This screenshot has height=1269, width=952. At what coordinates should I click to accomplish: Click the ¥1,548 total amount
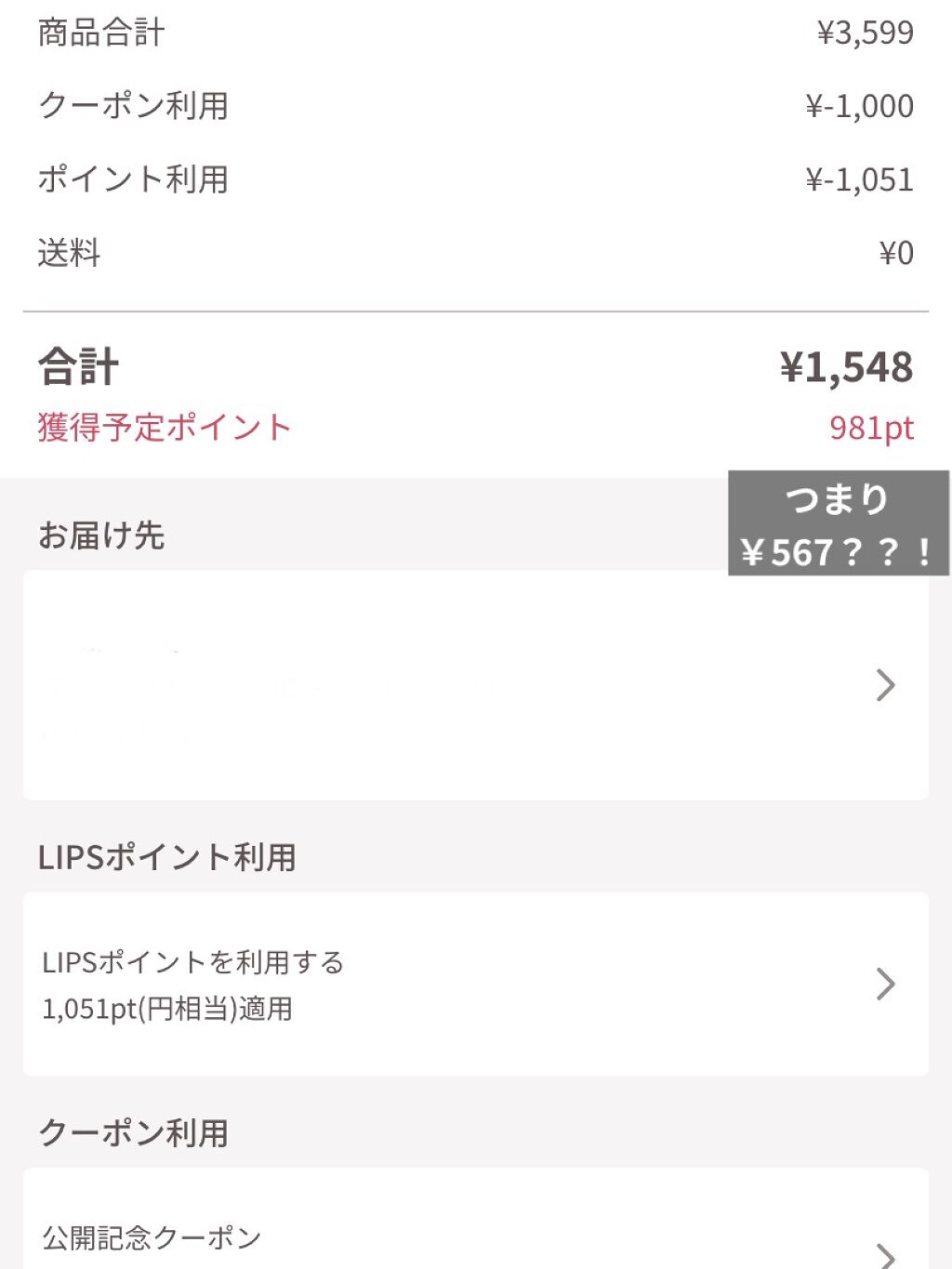[846, 367]
